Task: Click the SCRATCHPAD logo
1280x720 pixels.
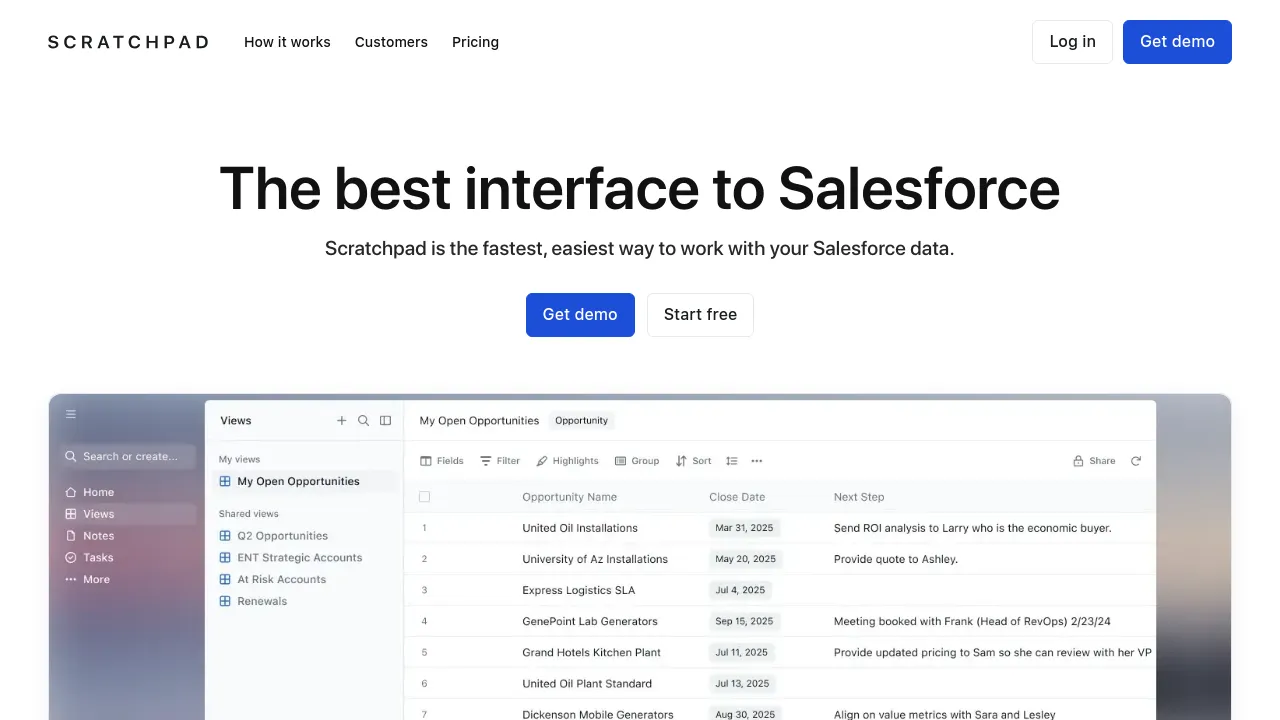Action: coord(128,42)
